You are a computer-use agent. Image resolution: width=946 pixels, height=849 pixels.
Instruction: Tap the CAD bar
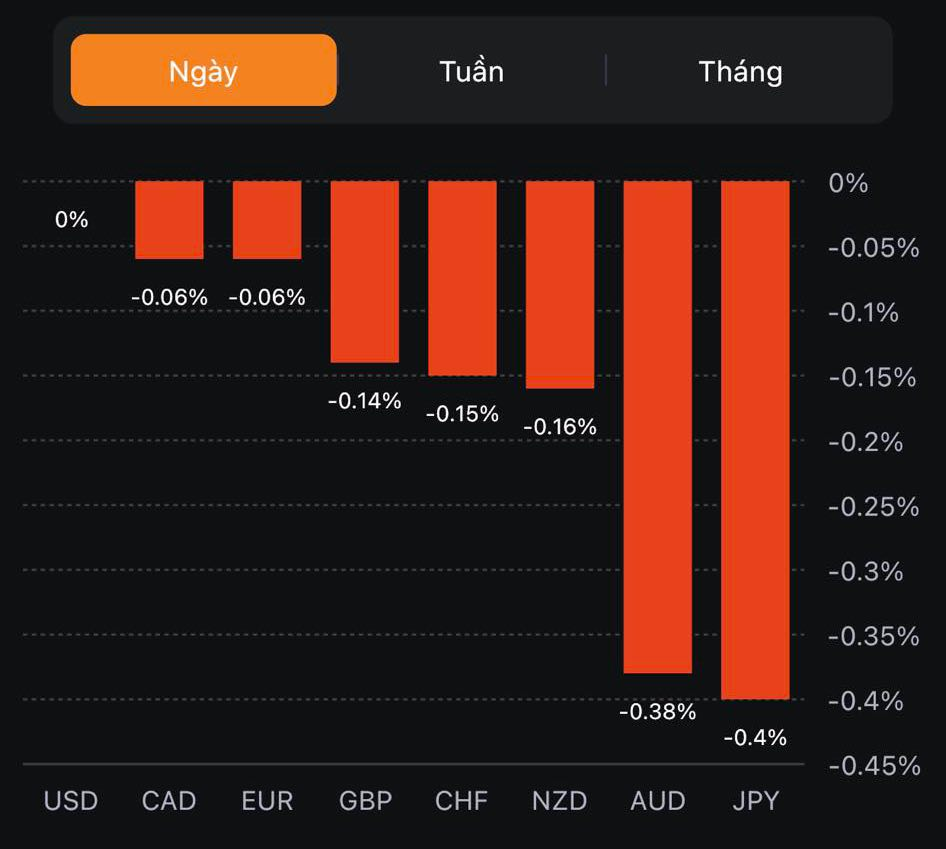coord(169,220)
